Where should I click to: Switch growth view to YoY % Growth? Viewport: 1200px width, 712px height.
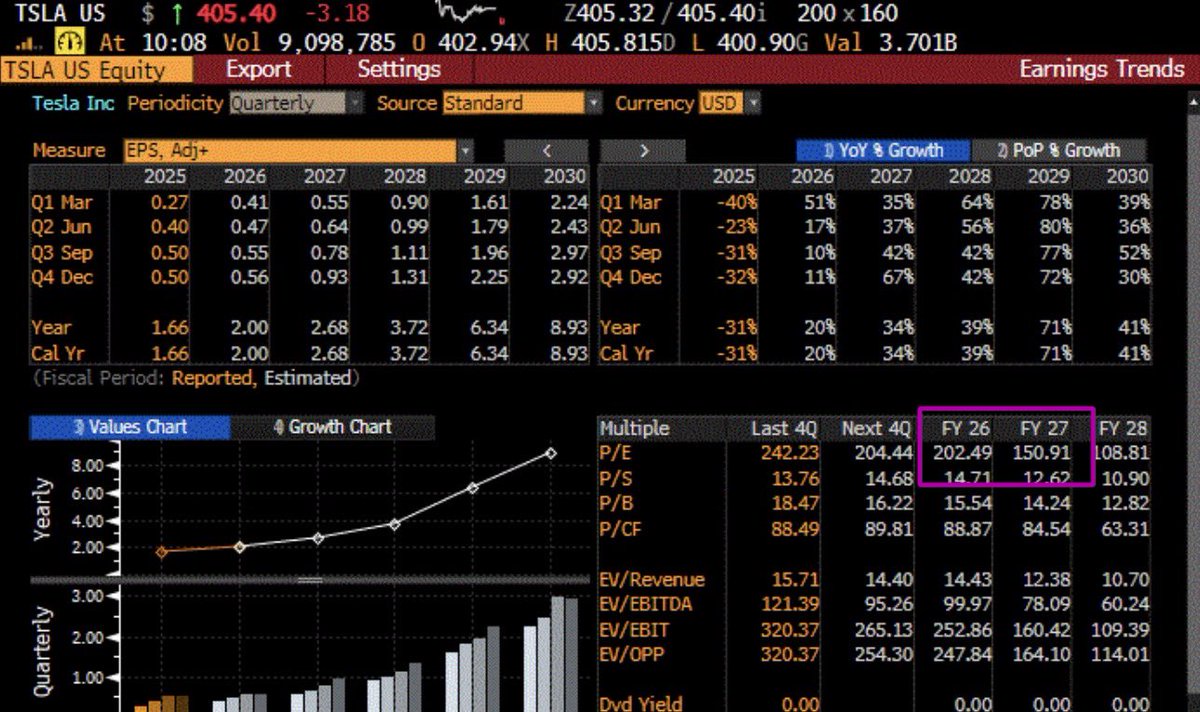pyautogui.click(x=883, y=150)
